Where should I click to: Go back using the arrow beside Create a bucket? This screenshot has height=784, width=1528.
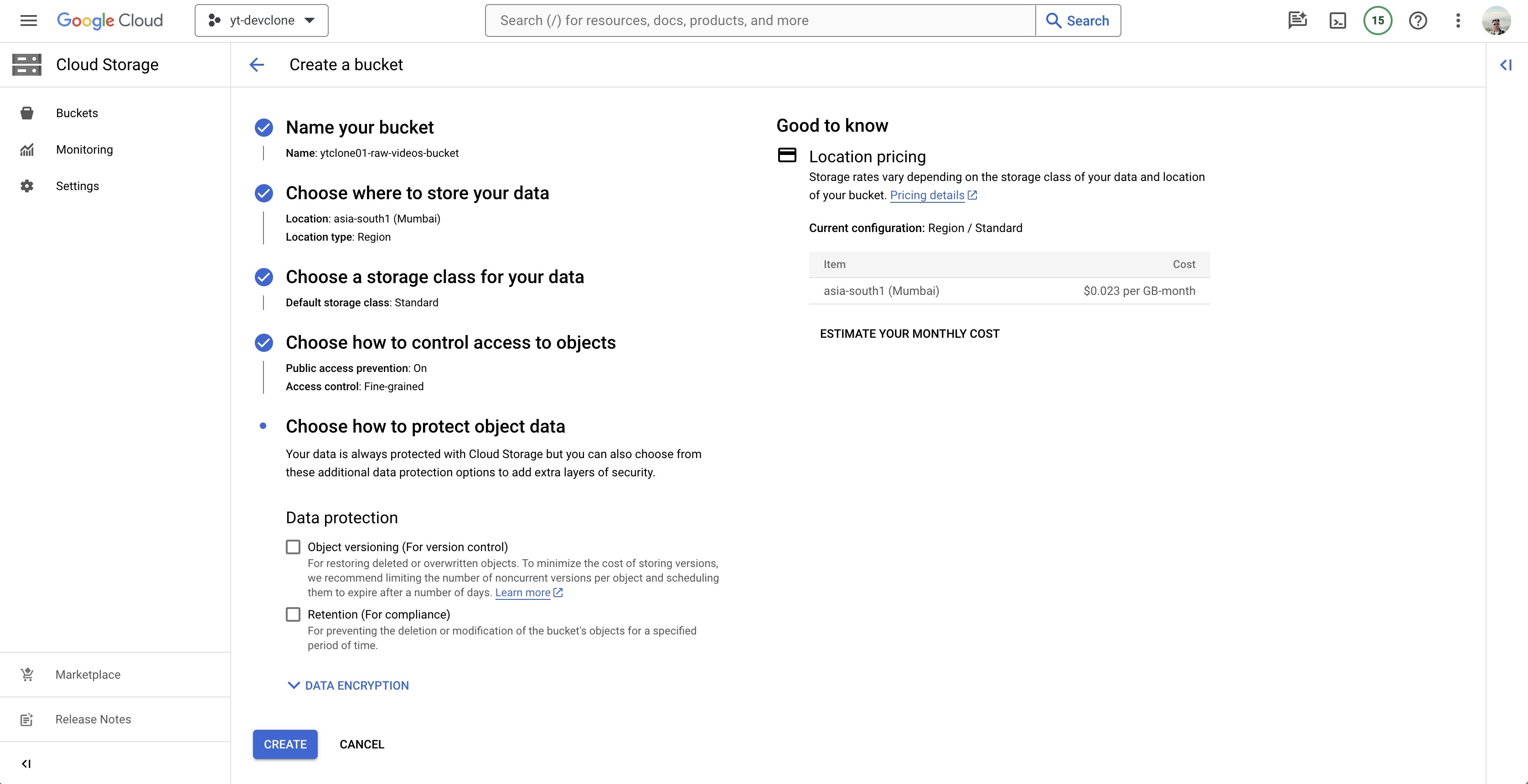click(257, 65)
